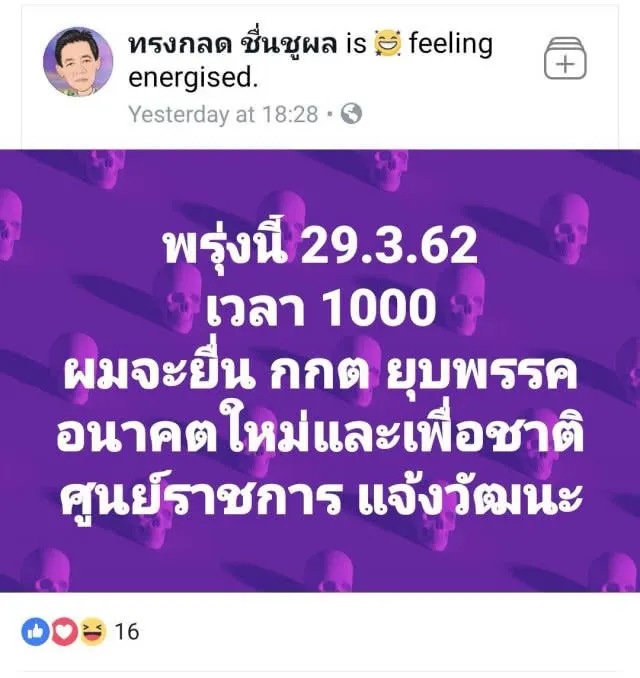Click the public globe privacy icon

(x=351, y=114)
